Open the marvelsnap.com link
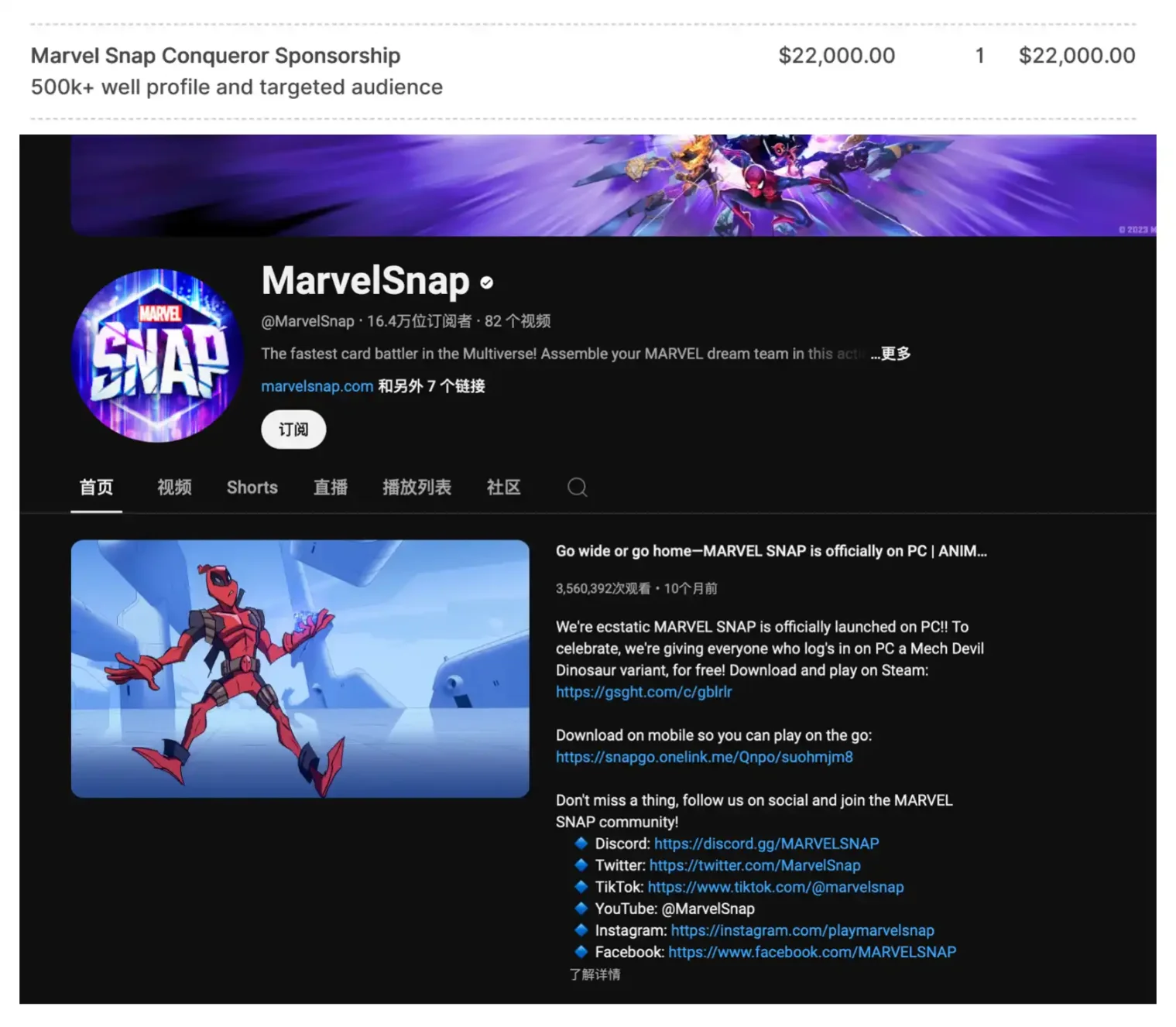Image resolution: width=1176 pixels, height=1027 pixels. pos(317,386)
